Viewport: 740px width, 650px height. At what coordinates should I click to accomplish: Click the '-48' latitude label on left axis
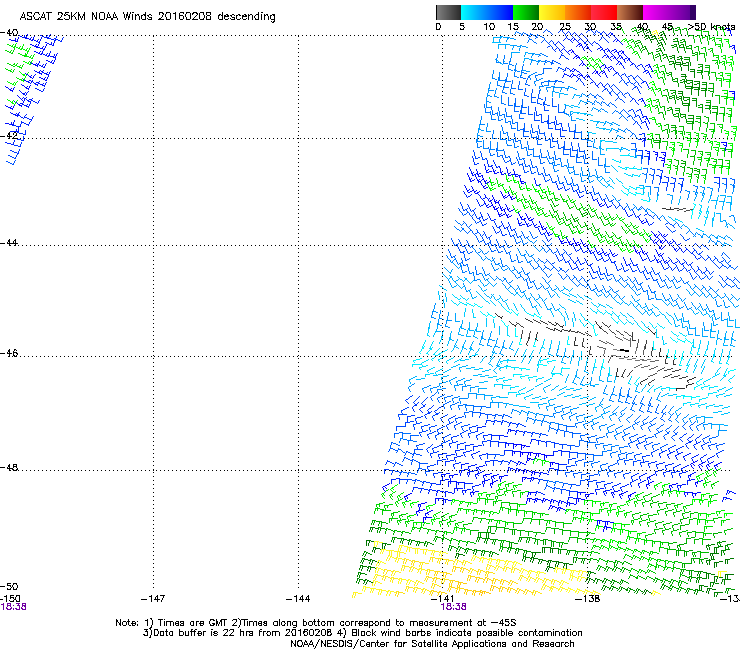click(9, 467)
